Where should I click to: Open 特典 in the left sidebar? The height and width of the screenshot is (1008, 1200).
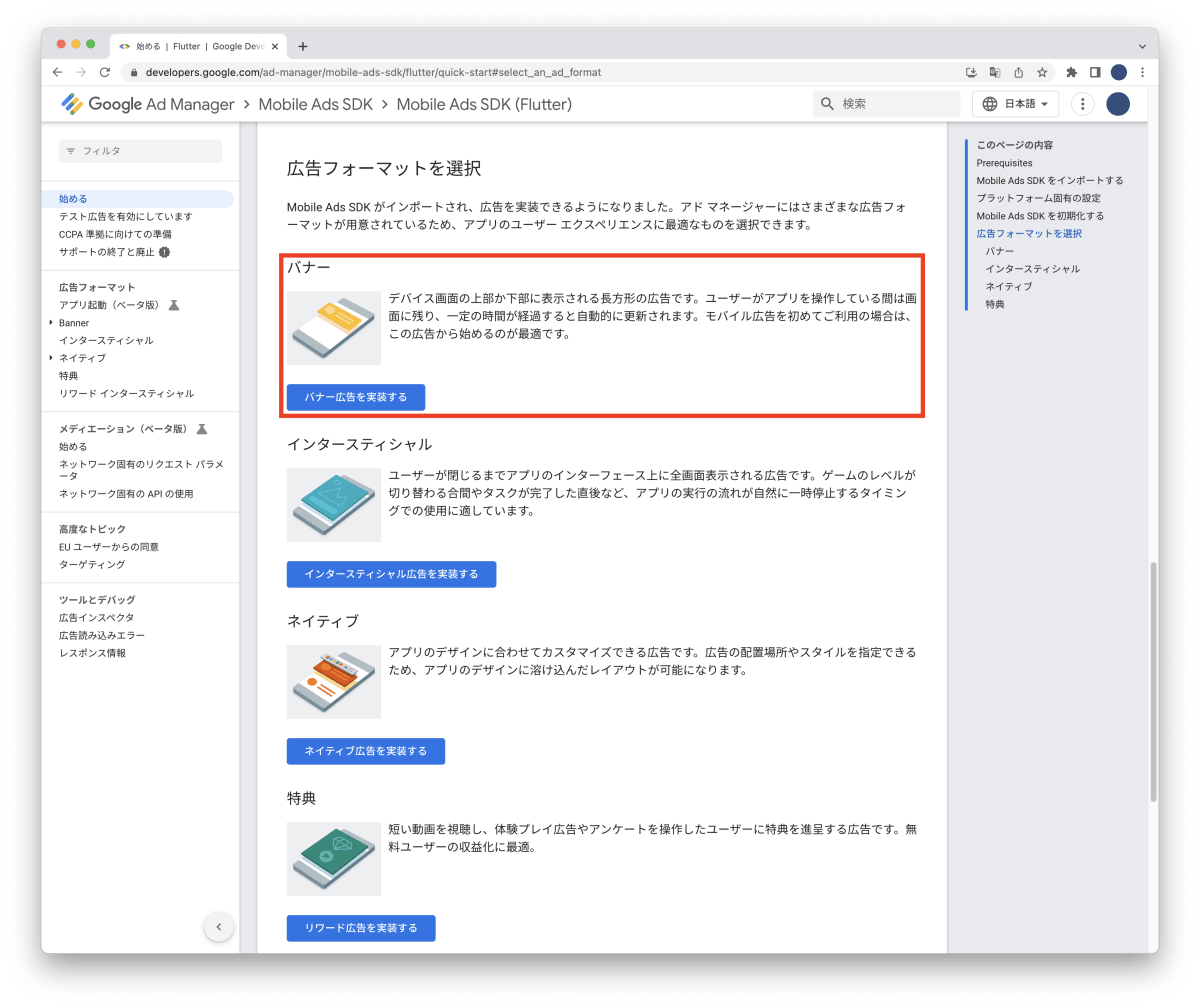(x=68, y=376)
